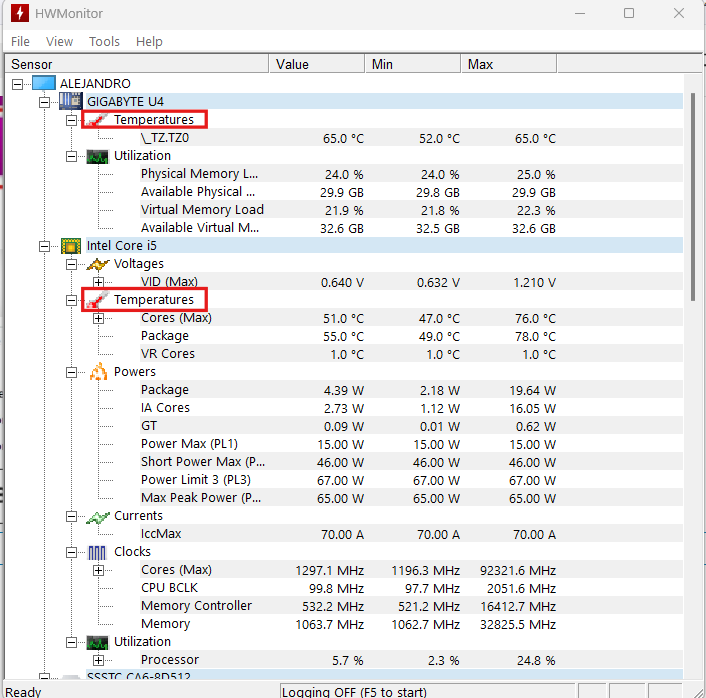Click the 78.0 °C Package max value
The width and height of the screenshot is (706, 698).
535,337
